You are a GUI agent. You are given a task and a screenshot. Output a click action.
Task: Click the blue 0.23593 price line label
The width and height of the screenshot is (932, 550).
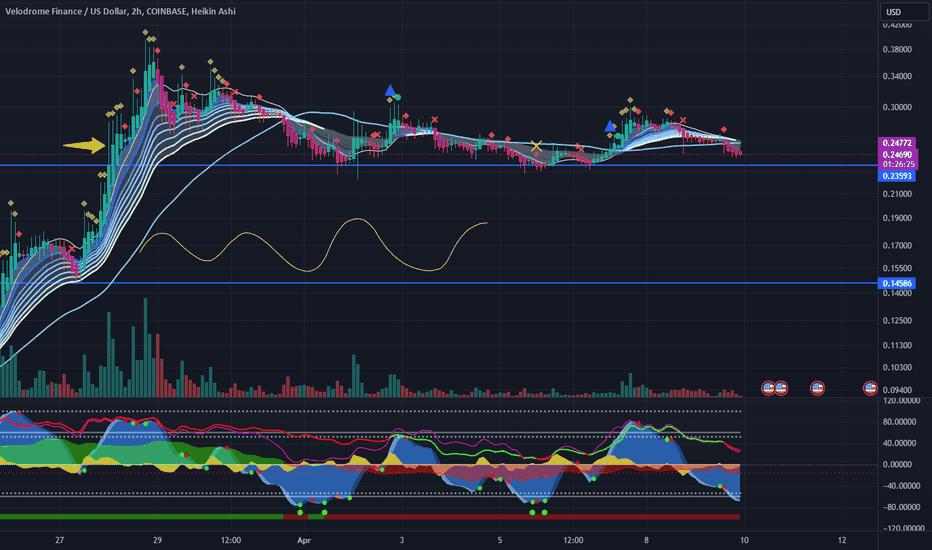tap(896, 176)
